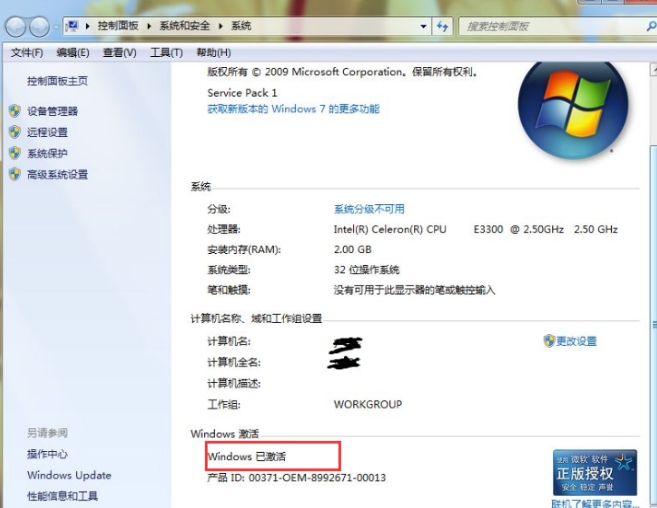Expand arrow before 控制面板 breadcrumb
This screenshot has width=657, height=508.
(x=88, y=26)
